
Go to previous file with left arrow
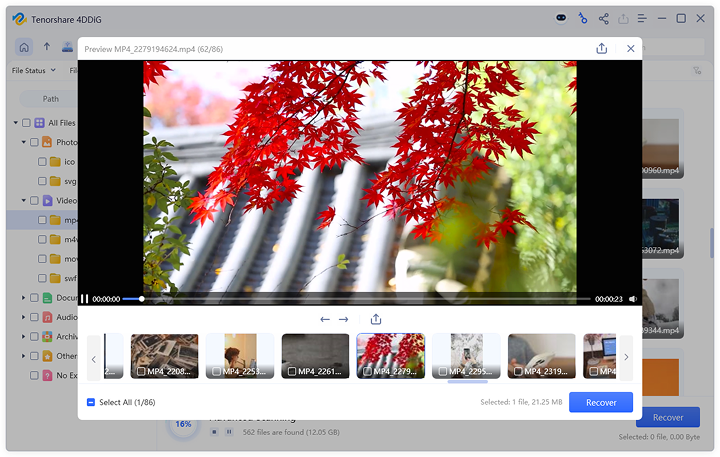pyautogui.click(x=325, y=319)
